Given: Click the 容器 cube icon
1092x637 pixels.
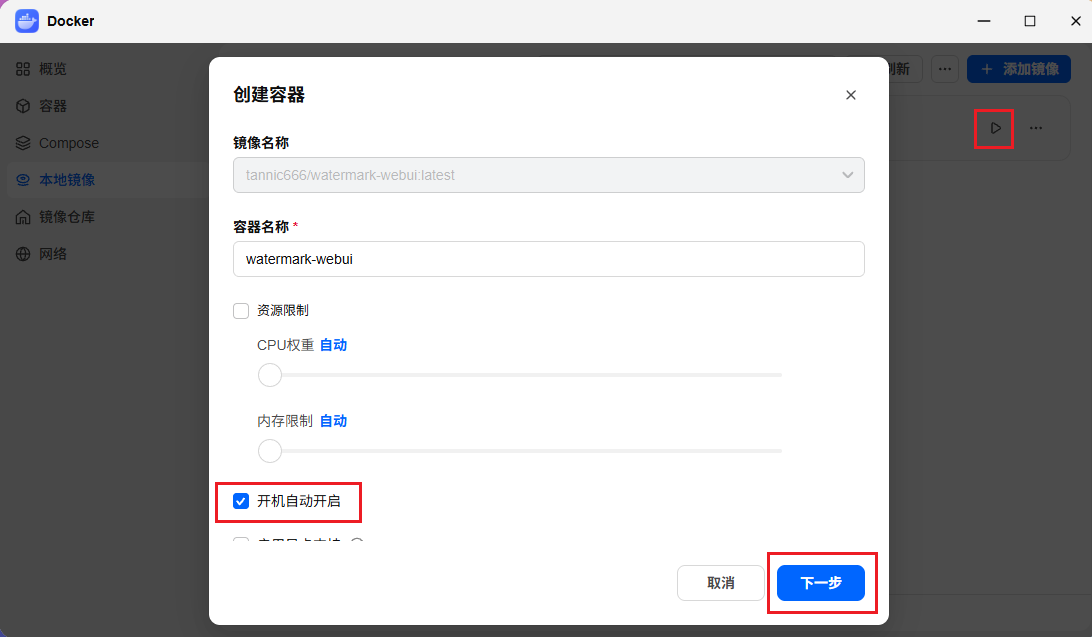Looking at the screenshot, I should pyautogui.click(x=23, y=106).
